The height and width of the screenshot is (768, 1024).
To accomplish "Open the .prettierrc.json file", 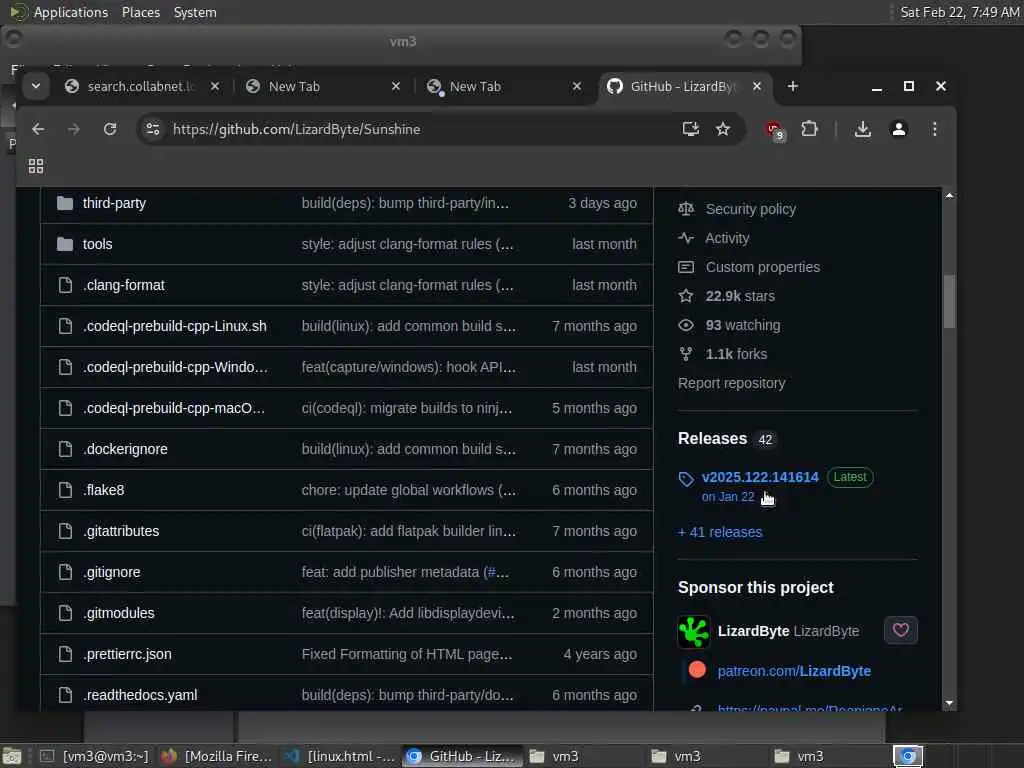I will [127, 654].
